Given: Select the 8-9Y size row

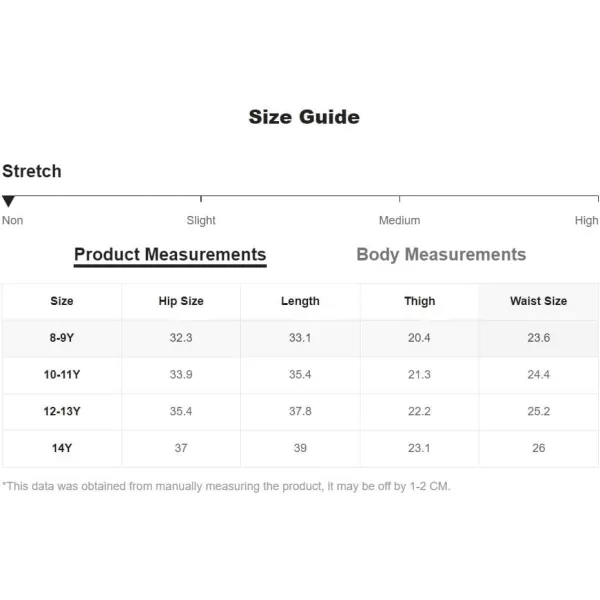Looking at the screenshot, I should pos(300,338).
